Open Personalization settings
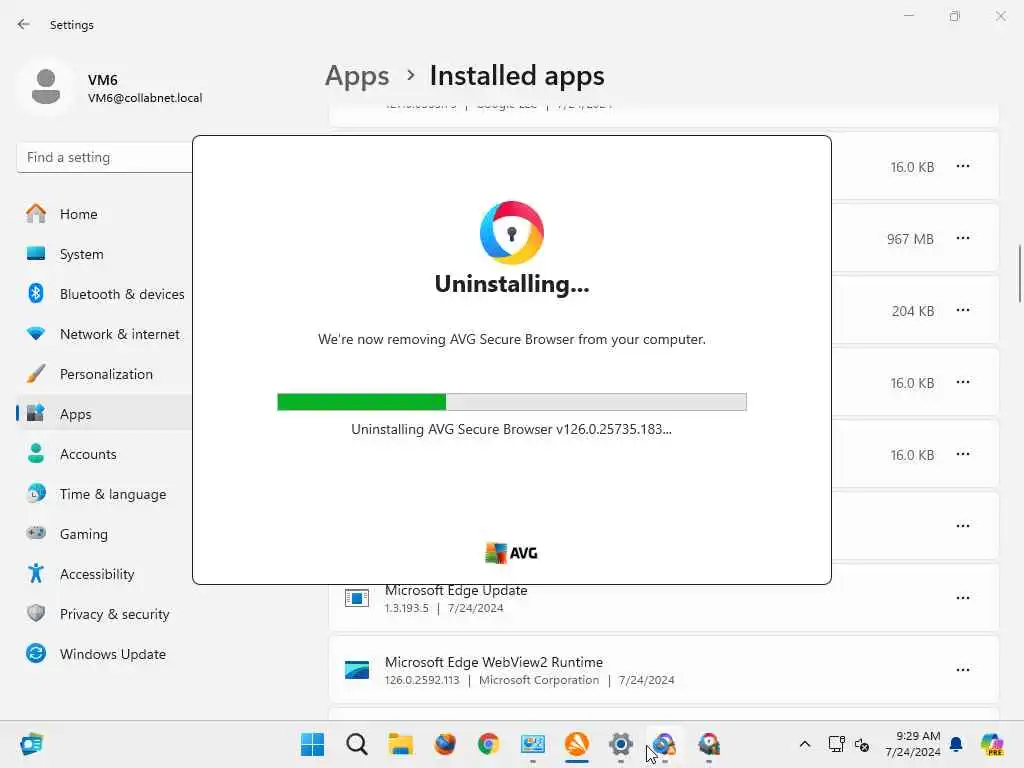Image resolution: width=1024 pixels, height=768 pixels. point(104,374)
